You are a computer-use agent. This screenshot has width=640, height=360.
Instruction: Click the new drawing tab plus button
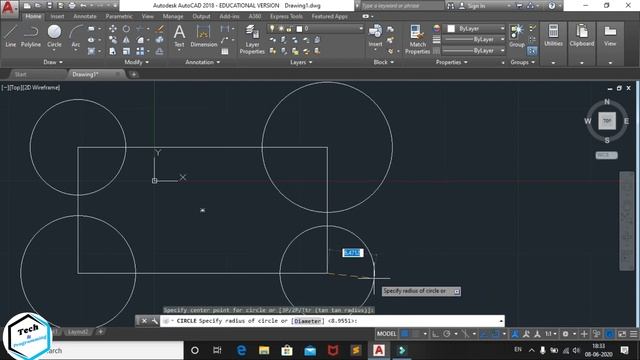click(133, 74)
